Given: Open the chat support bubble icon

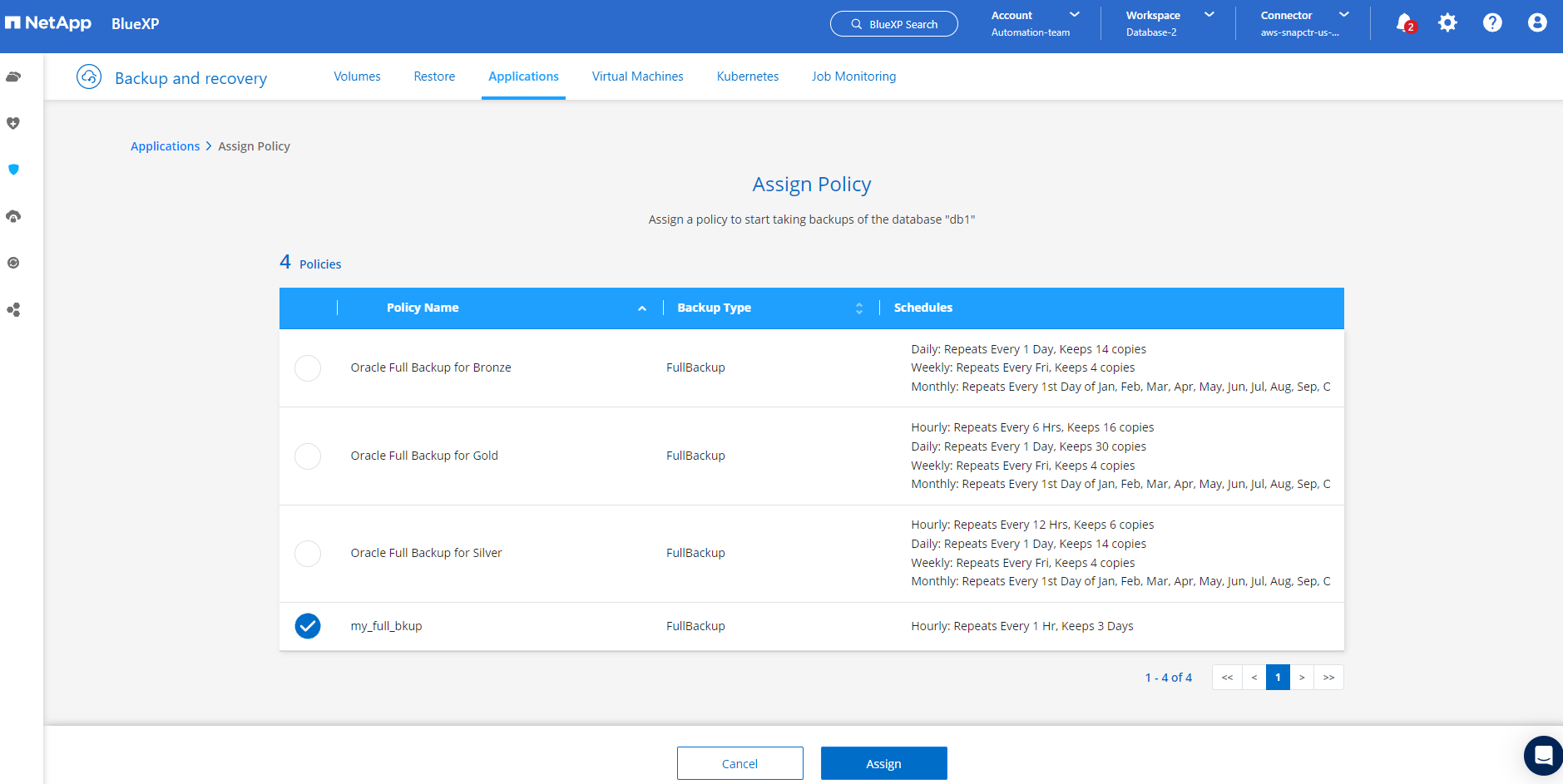Looking at the screenshot, I should [1543, 755].
